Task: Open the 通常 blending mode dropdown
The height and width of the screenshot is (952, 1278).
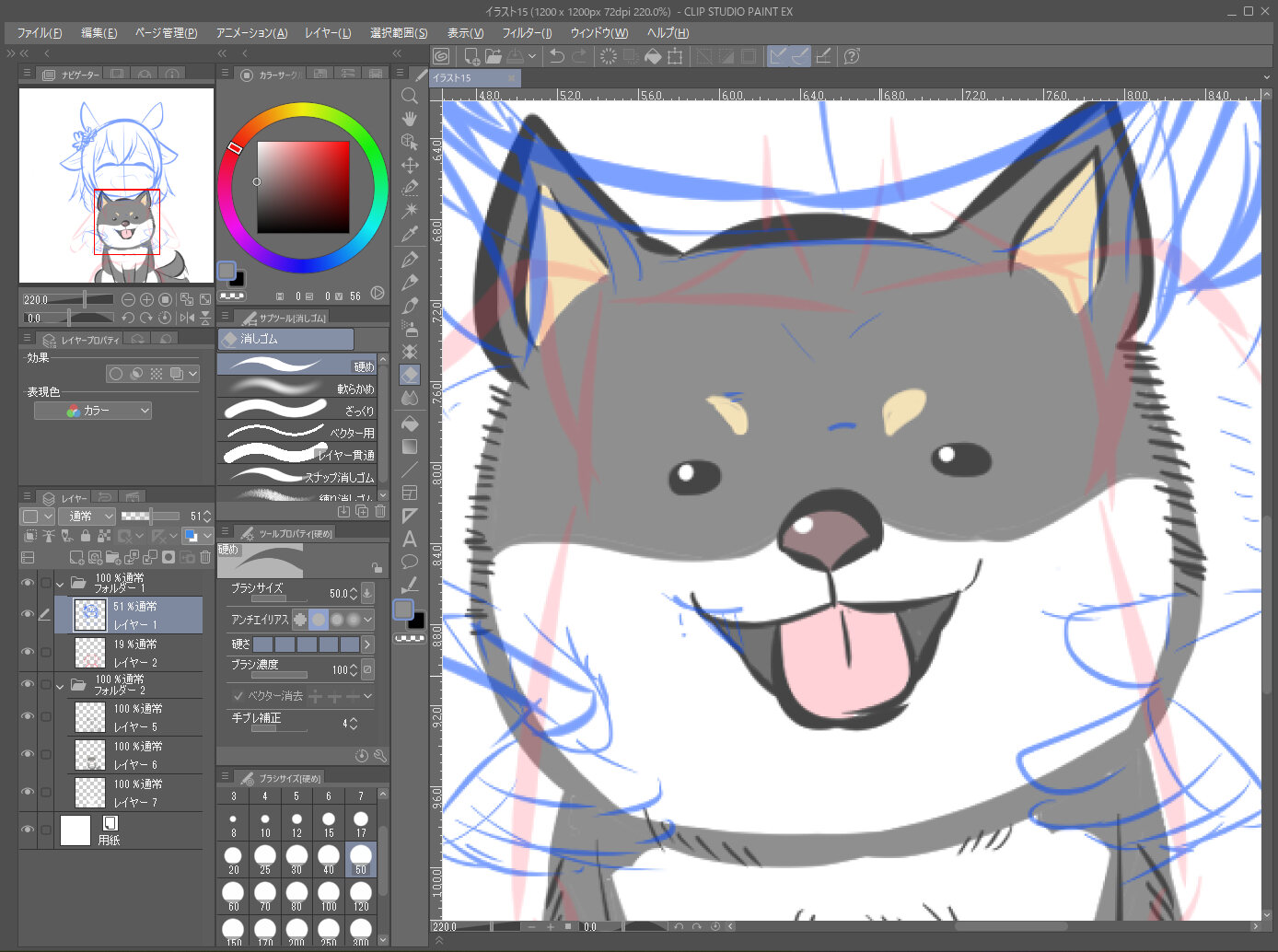Action: click(87, 517)
